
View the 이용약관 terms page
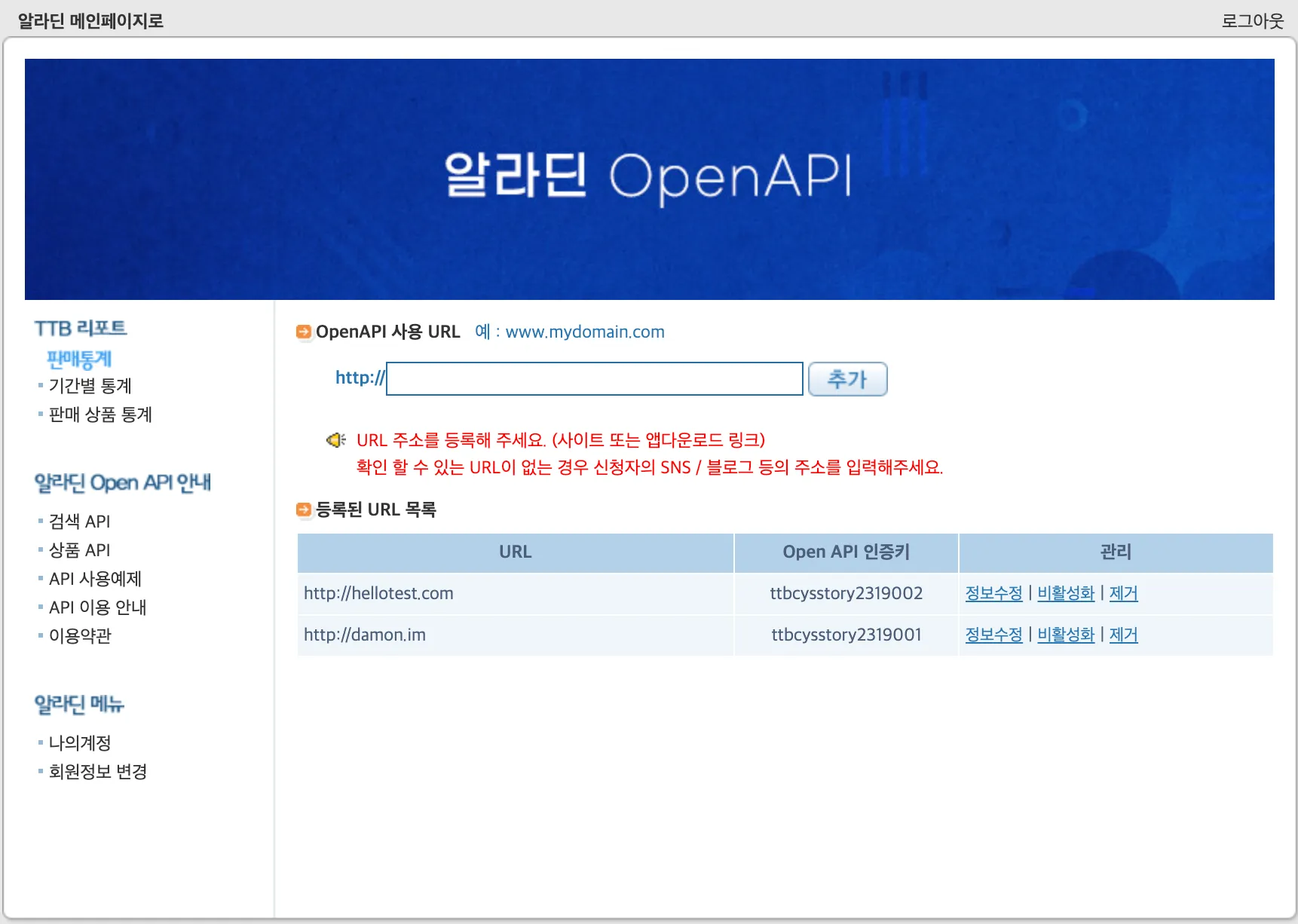(78, 635)
